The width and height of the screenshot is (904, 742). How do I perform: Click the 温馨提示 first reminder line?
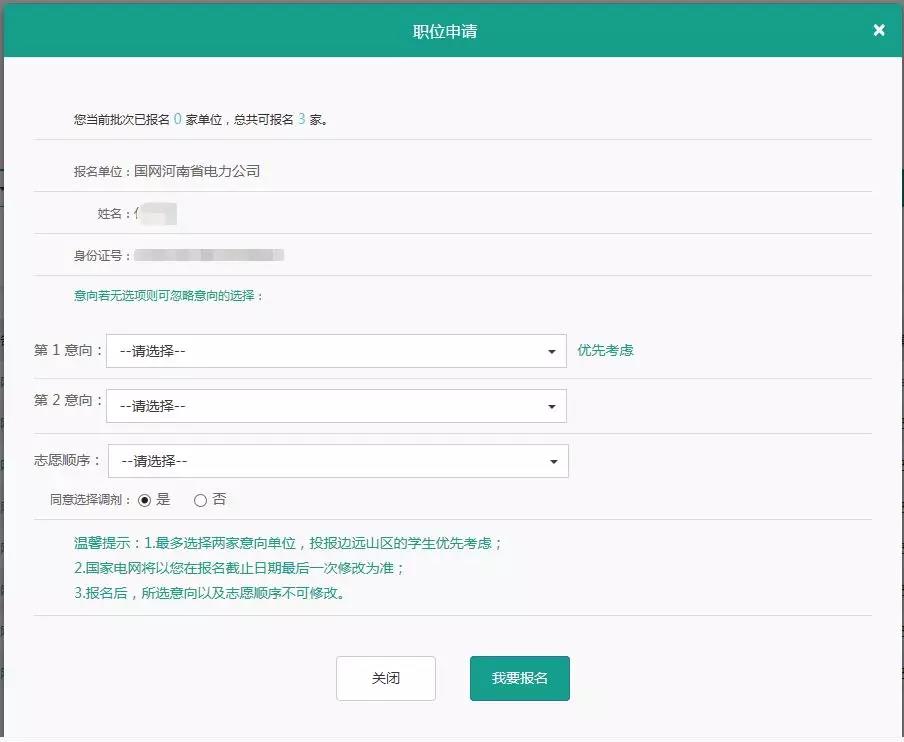click(288, 544)
